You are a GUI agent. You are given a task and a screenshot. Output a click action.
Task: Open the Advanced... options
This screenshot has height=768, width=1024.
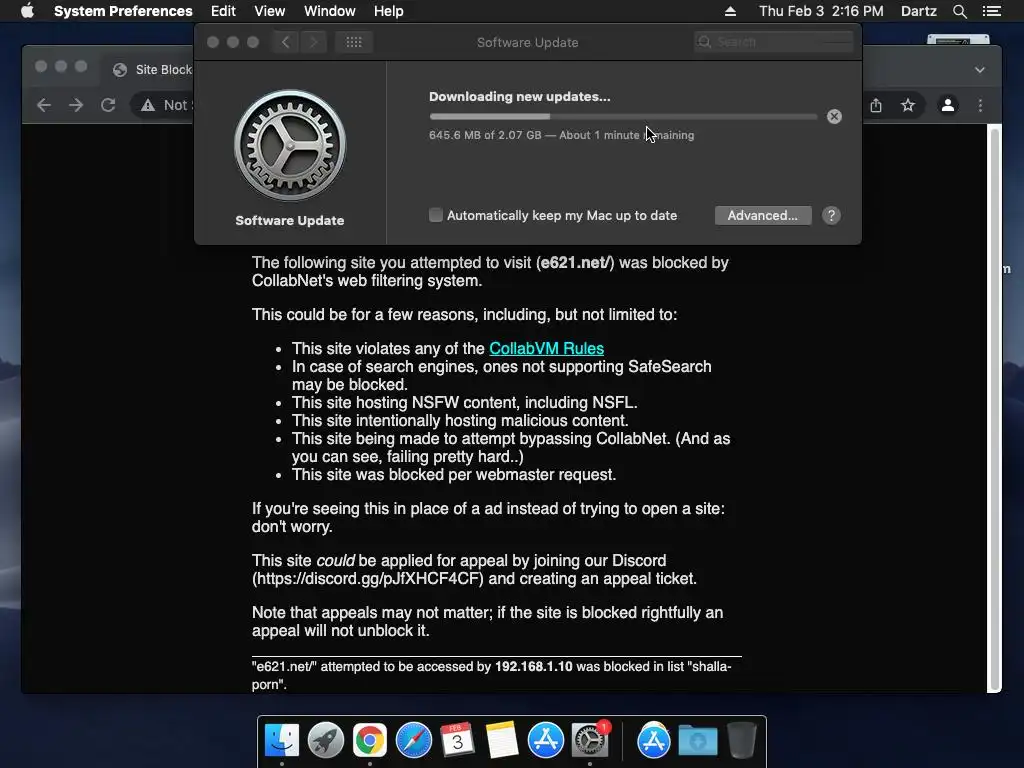(x=763, y=216)
